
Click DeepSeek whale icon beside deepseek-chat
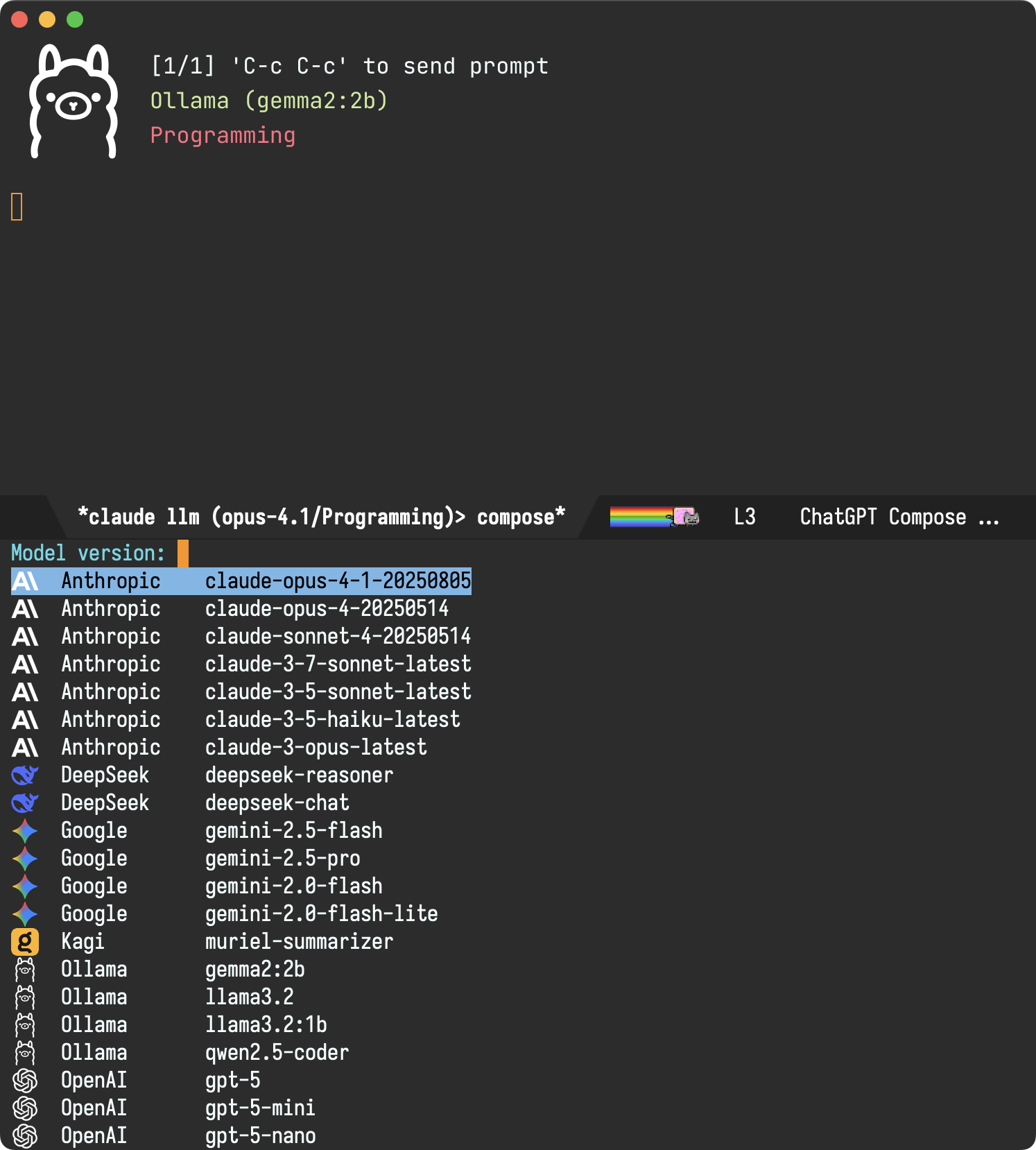[25, 803]
